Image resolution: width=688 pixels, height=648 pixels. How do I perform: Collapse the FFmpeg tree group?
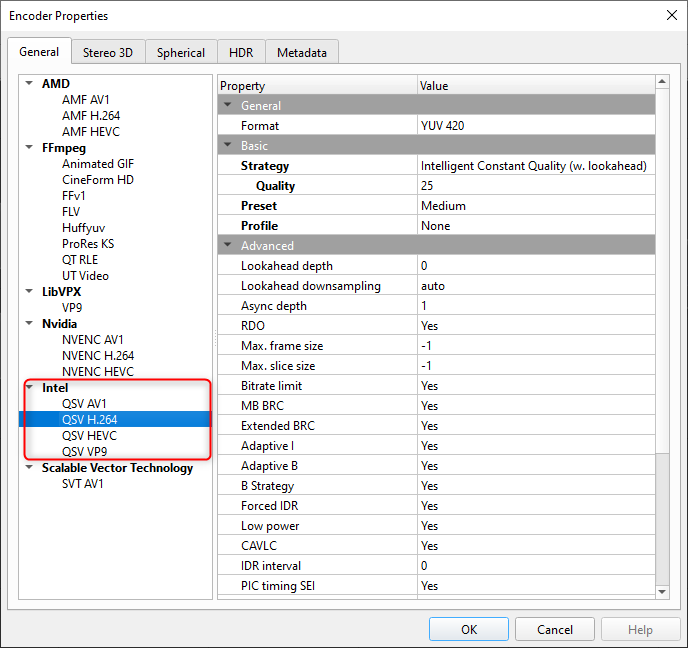pyautogui.click(x=30, y=148)
